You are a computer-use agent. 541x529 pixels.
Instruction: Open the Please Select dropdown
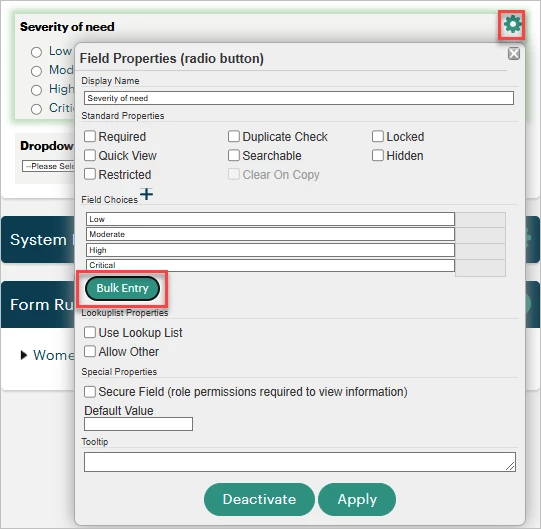[48, 166]
